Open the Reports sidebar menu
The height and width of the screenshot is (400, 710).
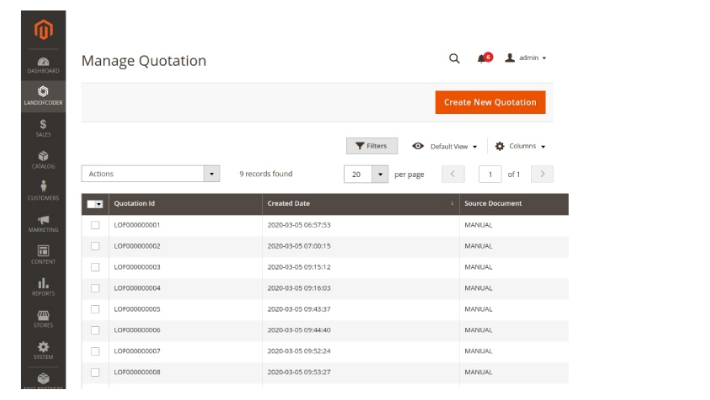tap(43, 287)
